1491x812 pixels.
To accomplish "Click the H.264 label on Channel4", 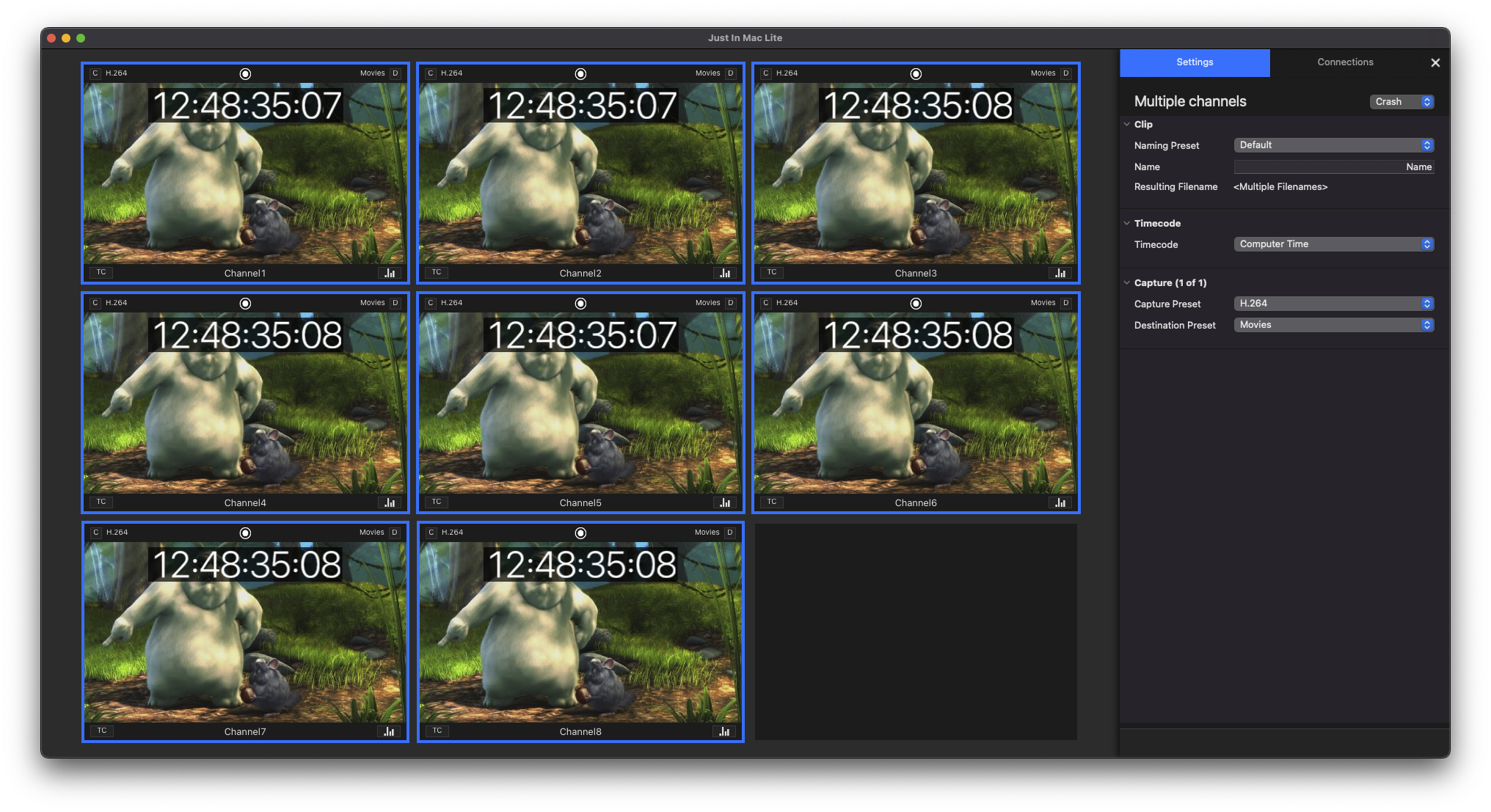I will coord(116,303).
